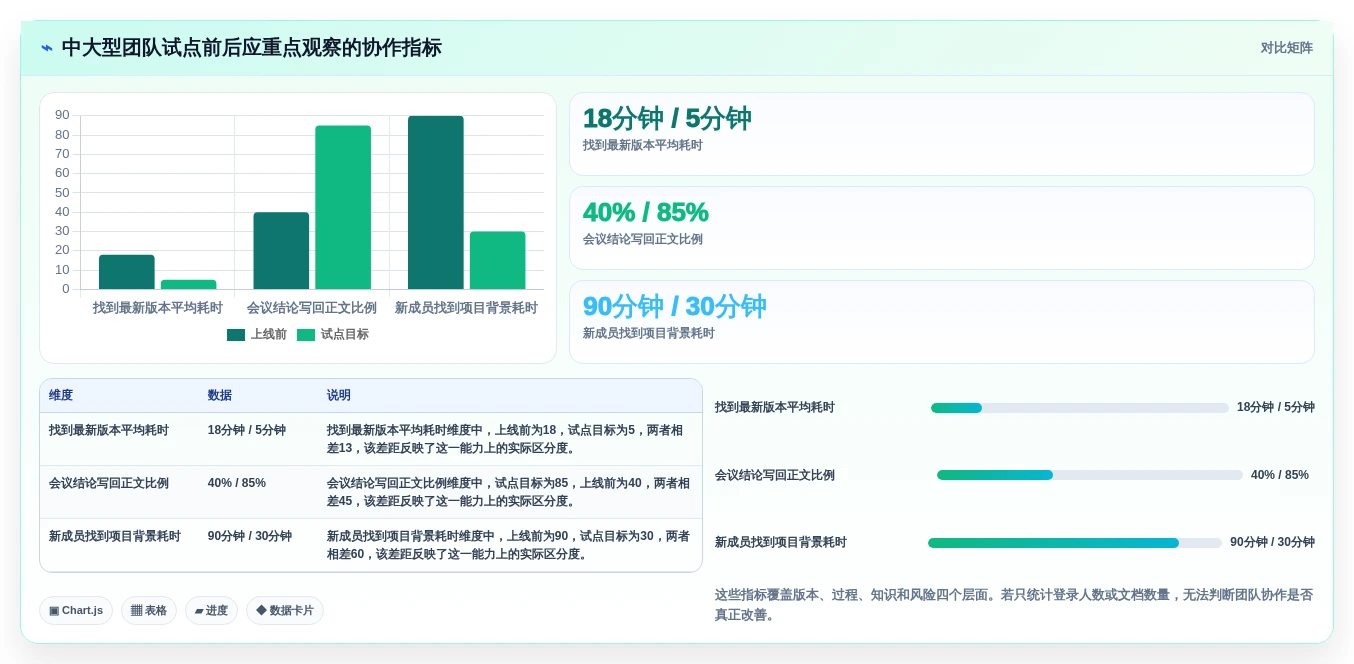Click progress bar for 找到最新版本平均耗时
The width and height of the screenshot is (1354, 664).
1080,408
